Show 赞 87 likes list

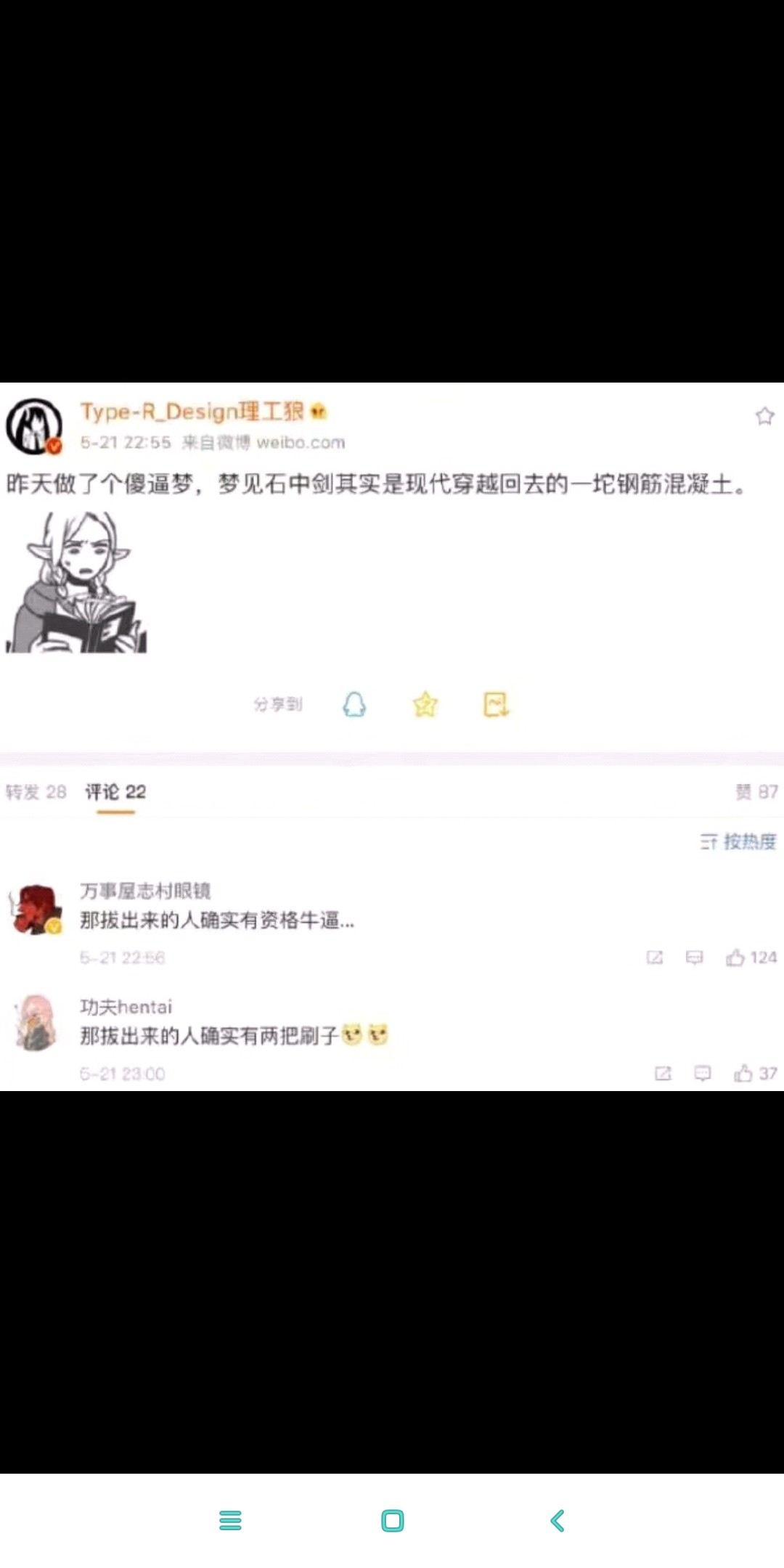point(756,792)
